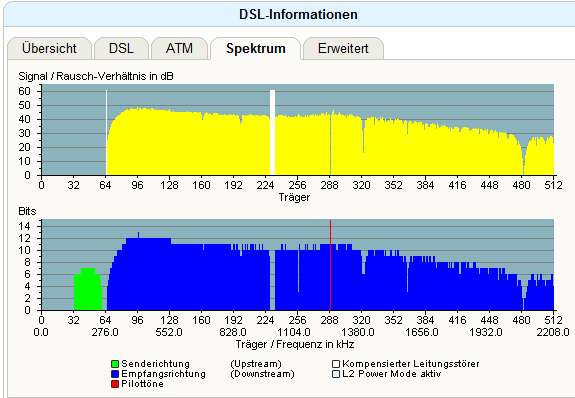
Task: Click the green Senderichtung legend swatch
Action: coord(115,364)
